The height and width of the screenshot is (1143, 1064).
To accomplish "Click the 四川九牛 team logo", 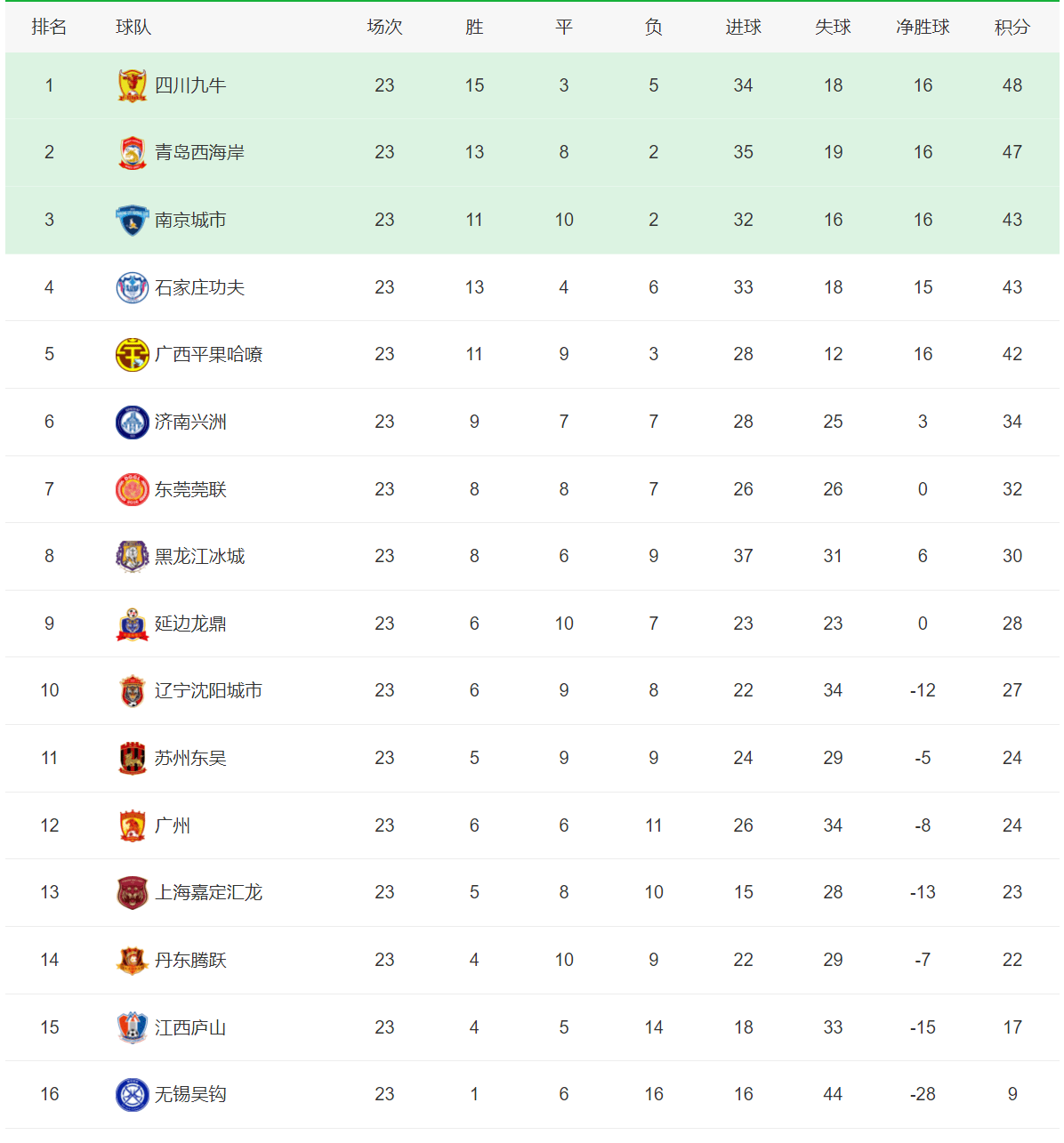I will pyautogui.click(x=133, y=85).
